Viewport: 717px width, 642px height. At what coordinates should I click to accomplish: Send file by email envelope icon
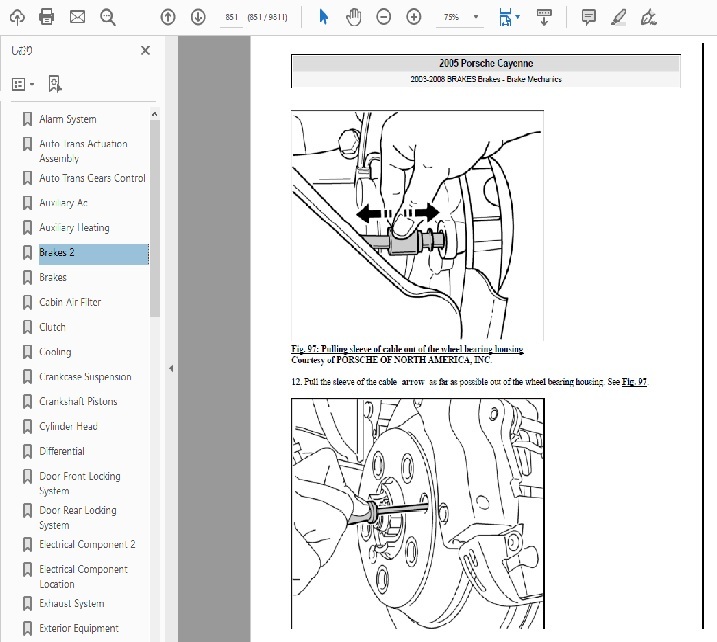pos(77,17)
